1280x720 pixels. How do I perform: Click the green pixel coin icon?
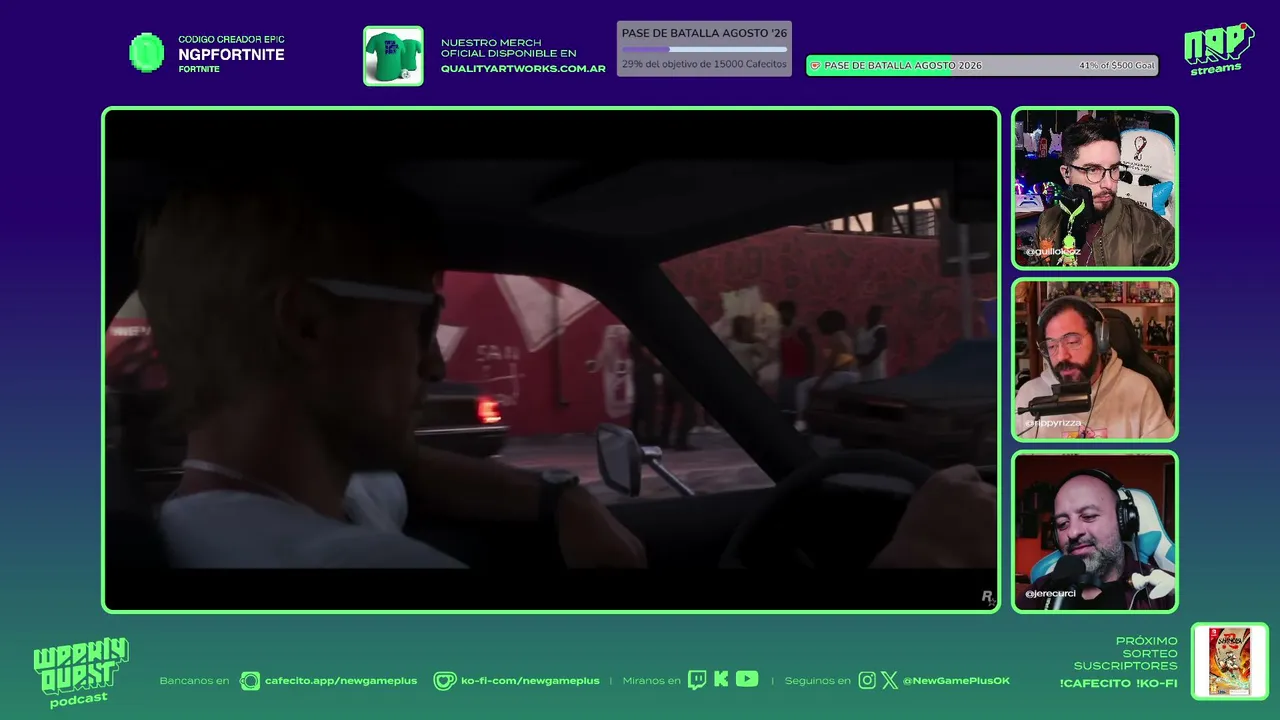click(x=147, y=53)
